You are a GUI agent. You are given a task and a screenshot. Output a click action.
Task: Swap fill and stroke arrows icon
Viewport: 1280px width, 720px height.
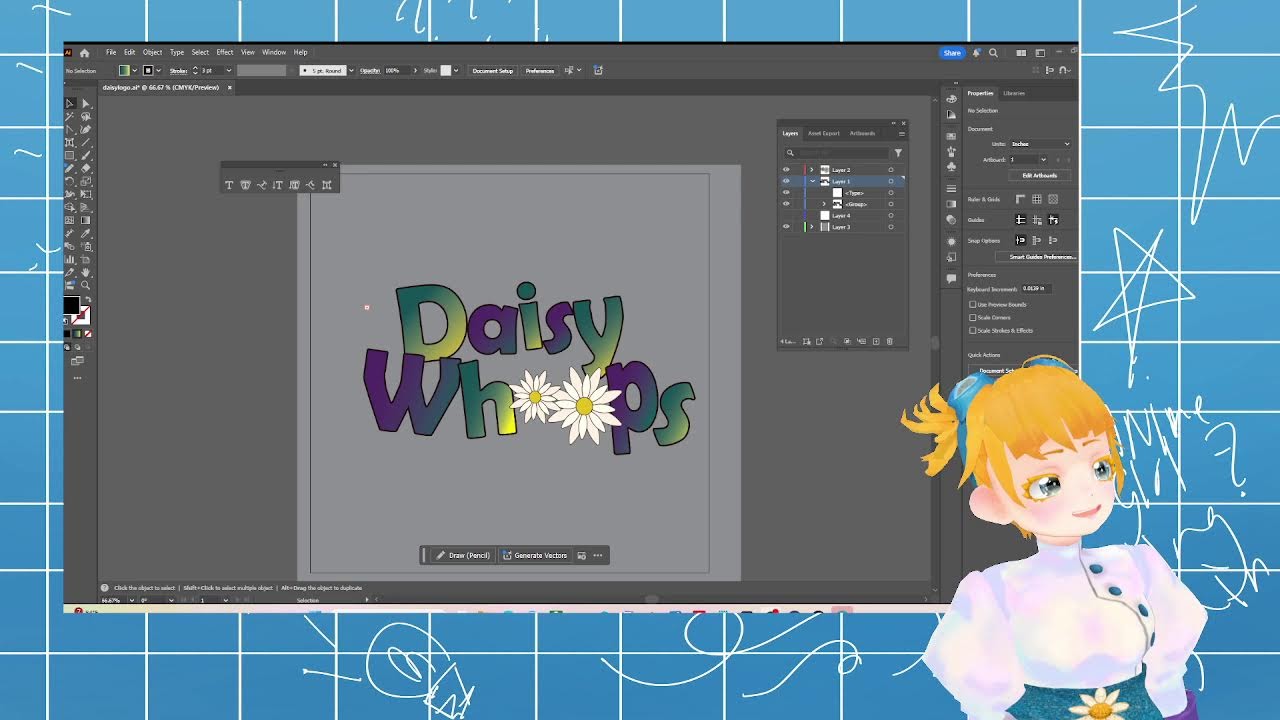click(x=88, y=299)
